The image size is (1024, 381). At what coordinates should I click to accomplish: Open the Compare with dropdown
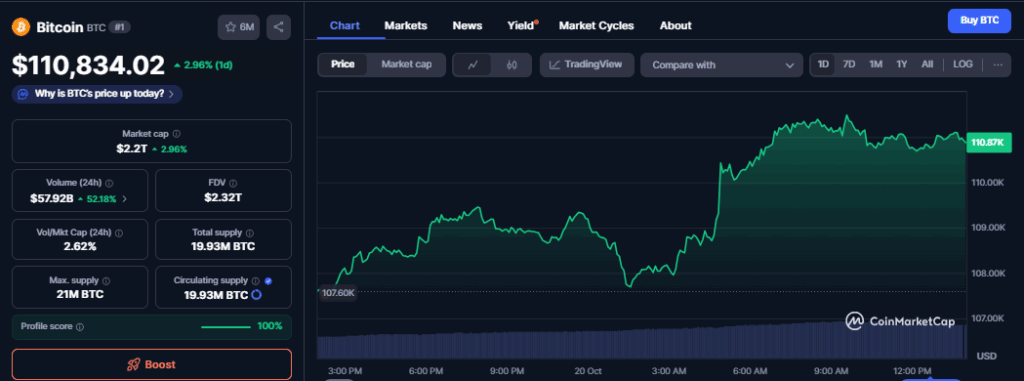click(722, 65)
